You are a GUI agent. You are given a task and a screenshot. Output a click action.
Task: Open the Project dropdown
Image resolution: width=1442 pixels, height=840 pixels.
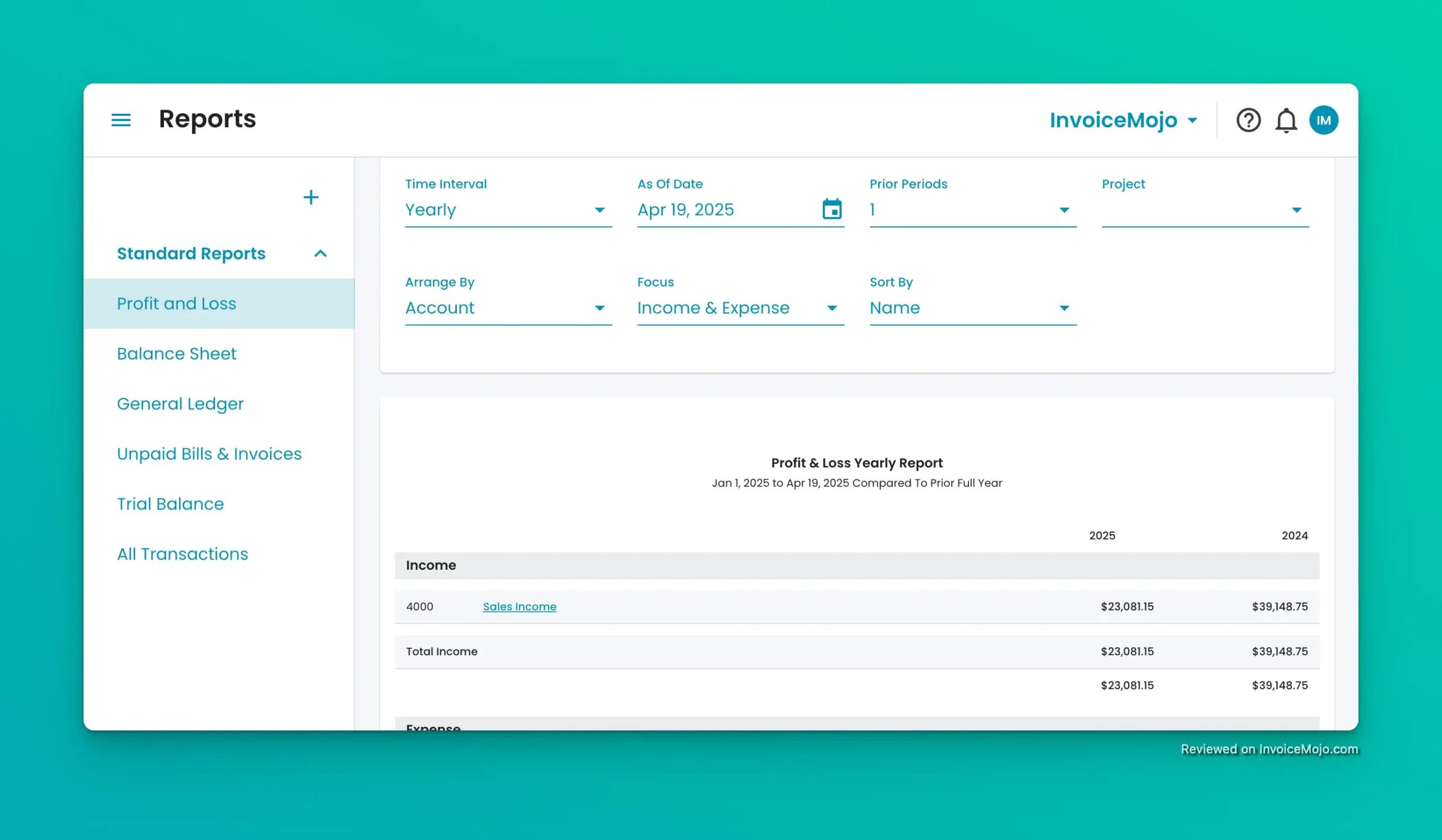[1204, 210]
